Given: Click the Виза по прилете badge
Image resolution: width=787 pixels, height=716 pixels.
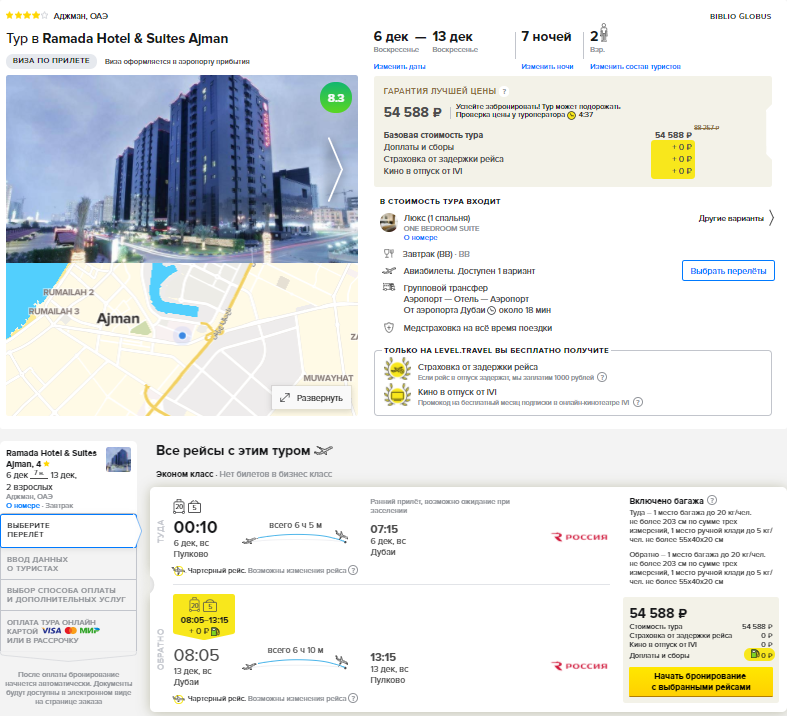Looking at the screenshot, I should click(x=51, y=61).
